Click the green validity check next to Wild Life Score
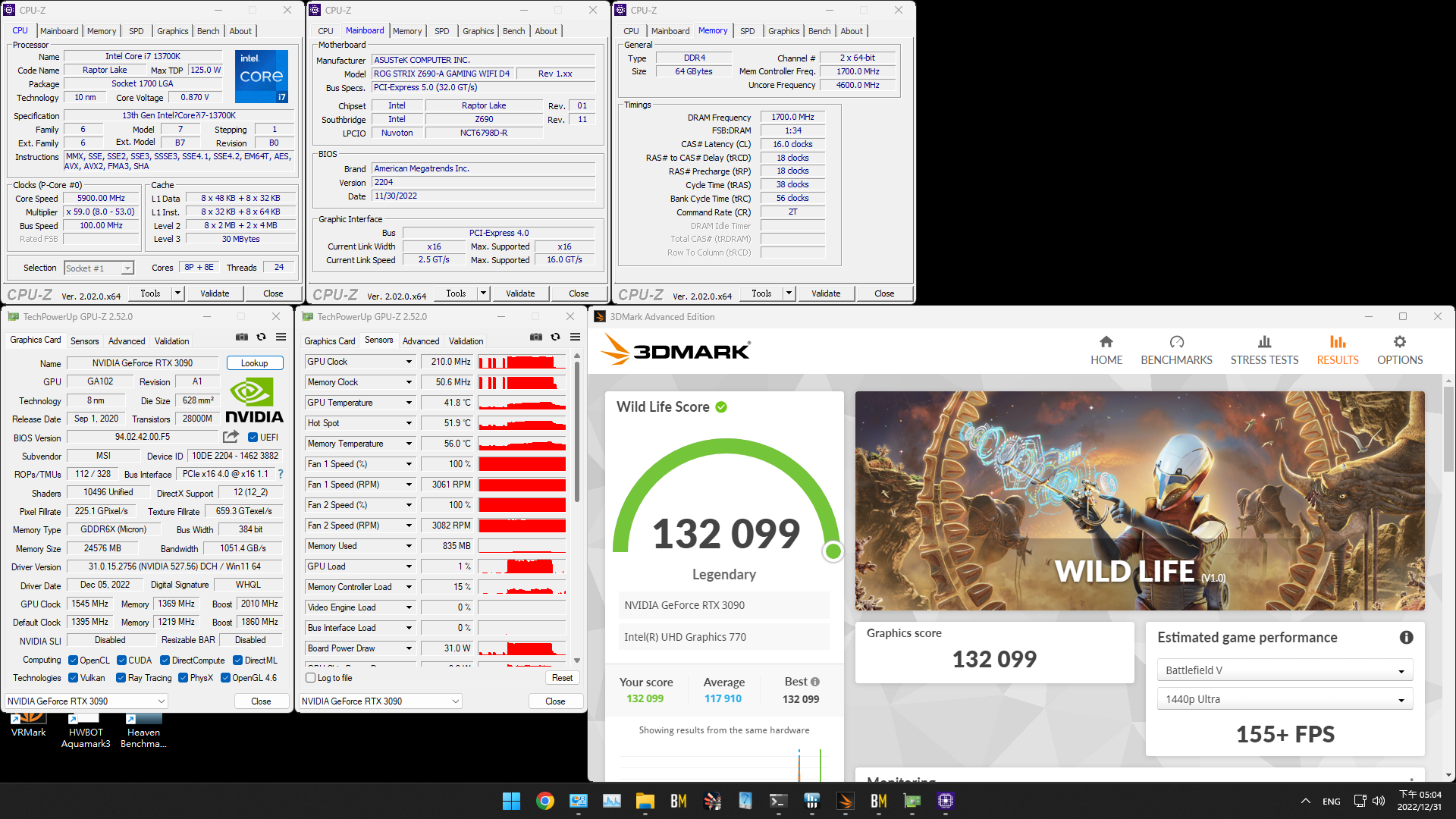This screenshot has width=1456, height=819. 721,407
